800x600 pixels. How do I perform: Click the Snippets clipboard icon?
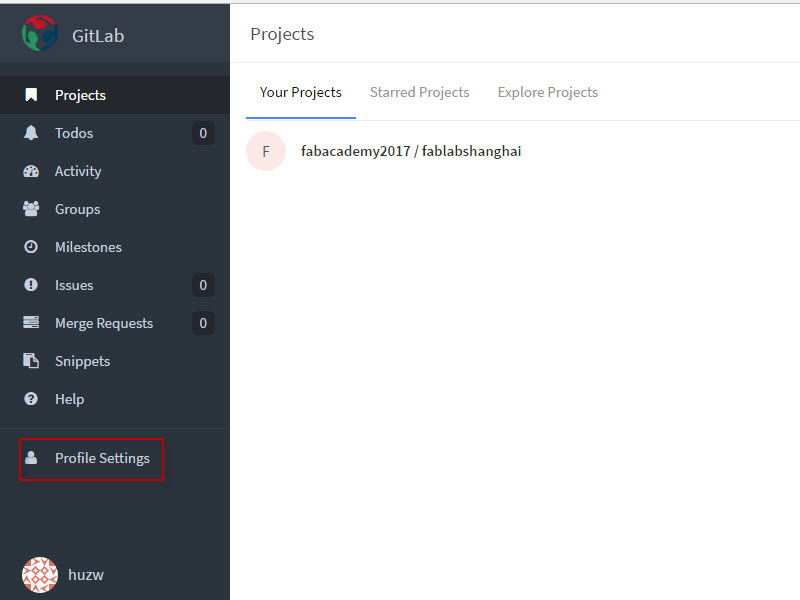click(31, 361)
